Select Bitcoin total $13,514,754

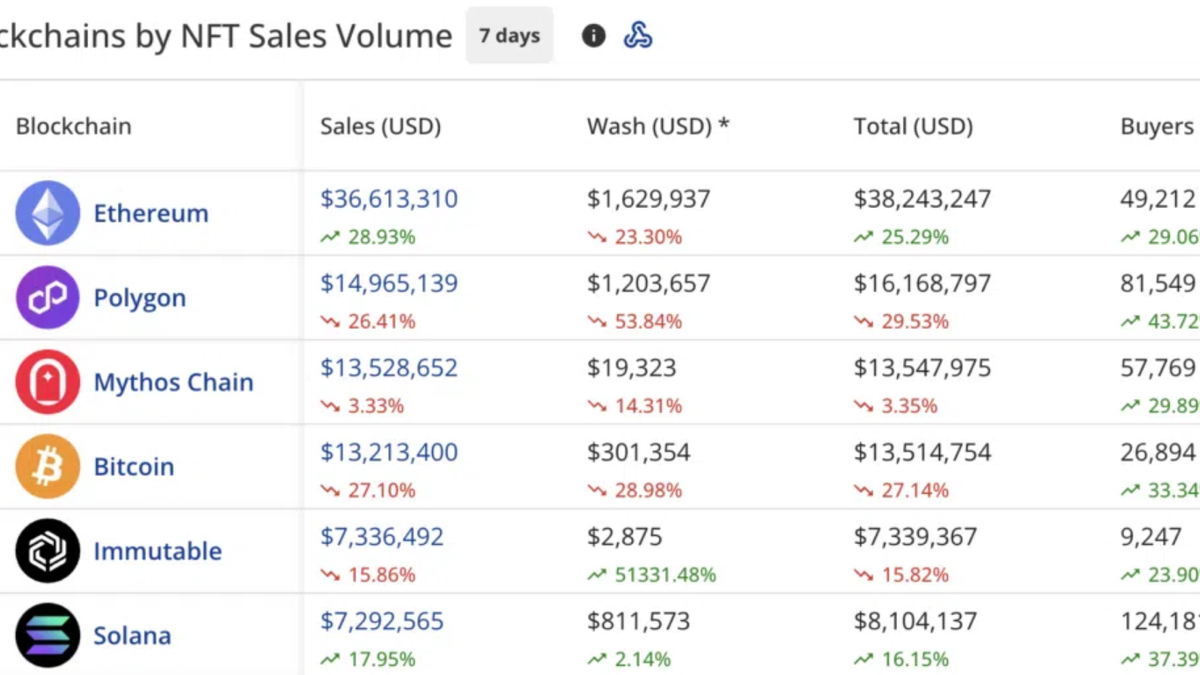[923, 452]
